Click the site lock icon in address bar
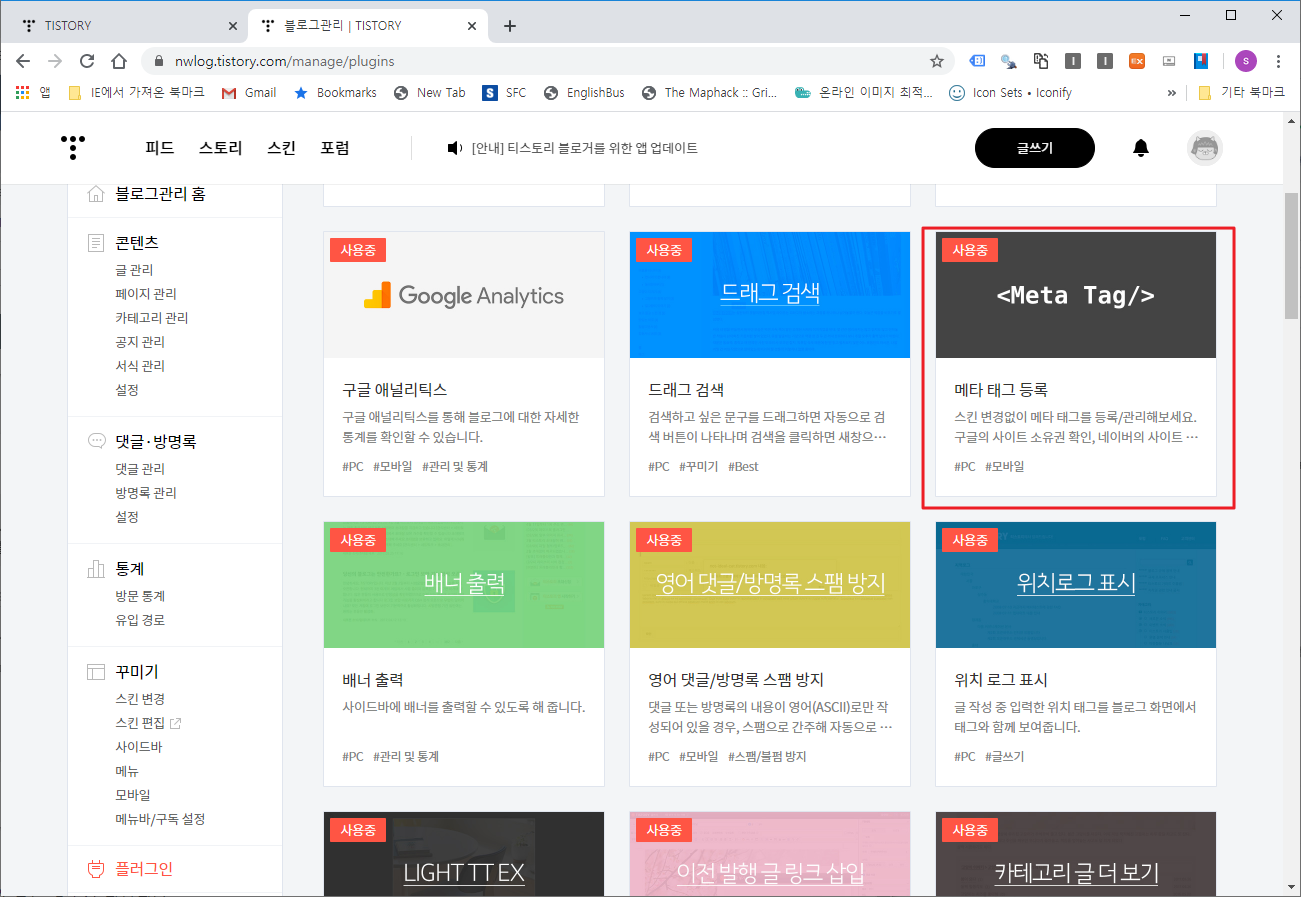Screen dimensions: 1301x897 [159, 61]
